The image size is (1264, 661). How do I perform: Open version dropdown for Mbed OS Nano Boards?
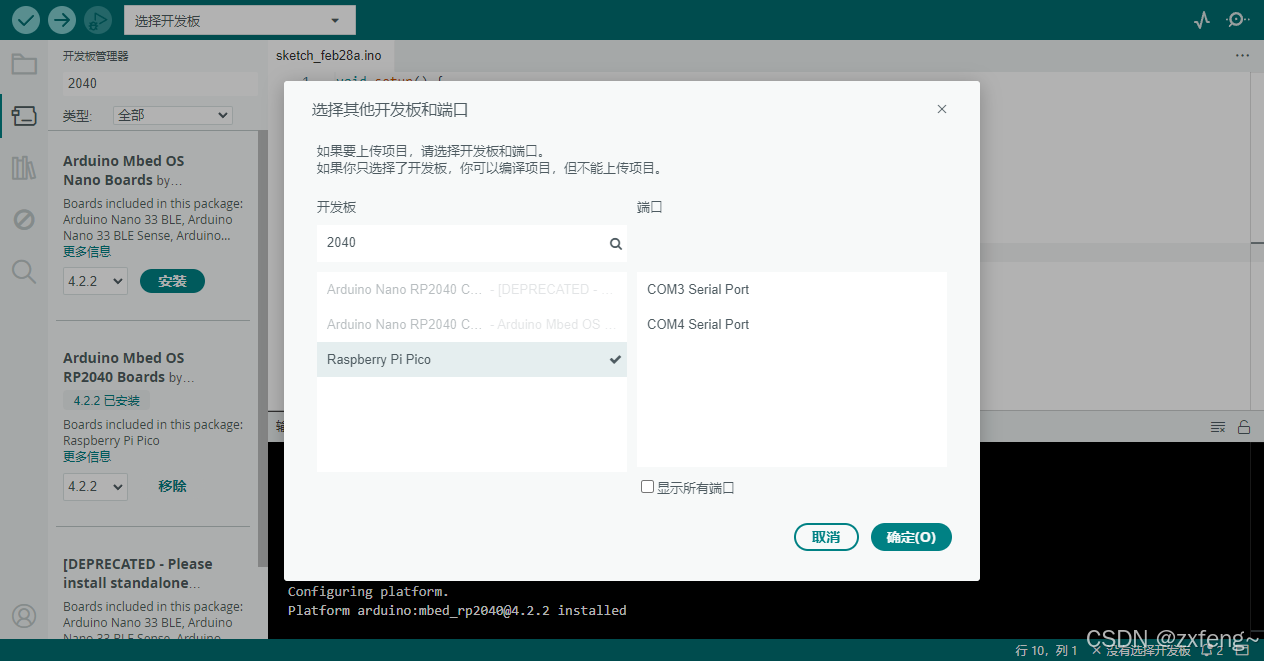point(95,281)
